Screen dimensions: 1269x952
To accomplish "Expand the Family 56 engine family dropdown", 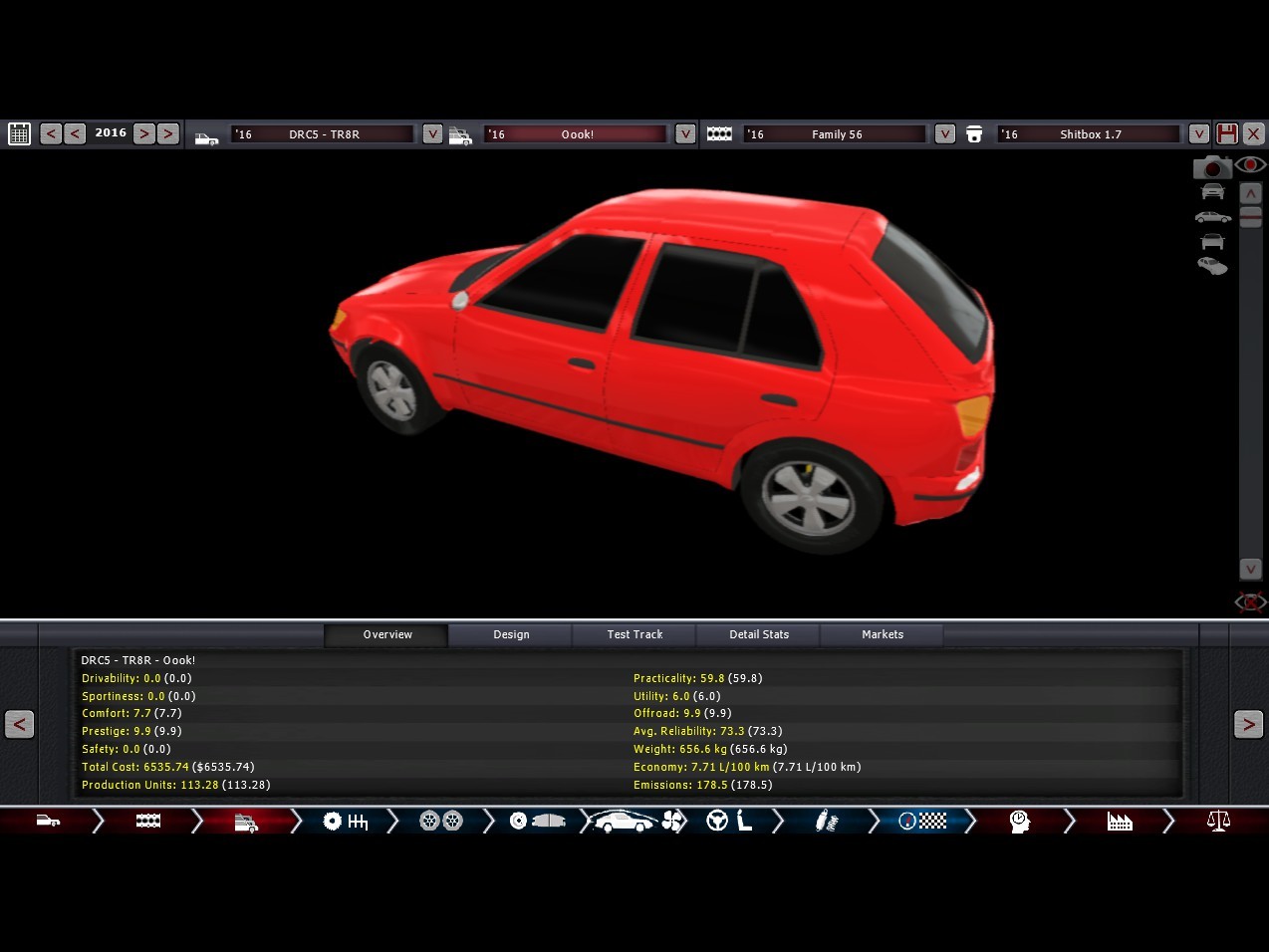I will [x=945, y=133].
